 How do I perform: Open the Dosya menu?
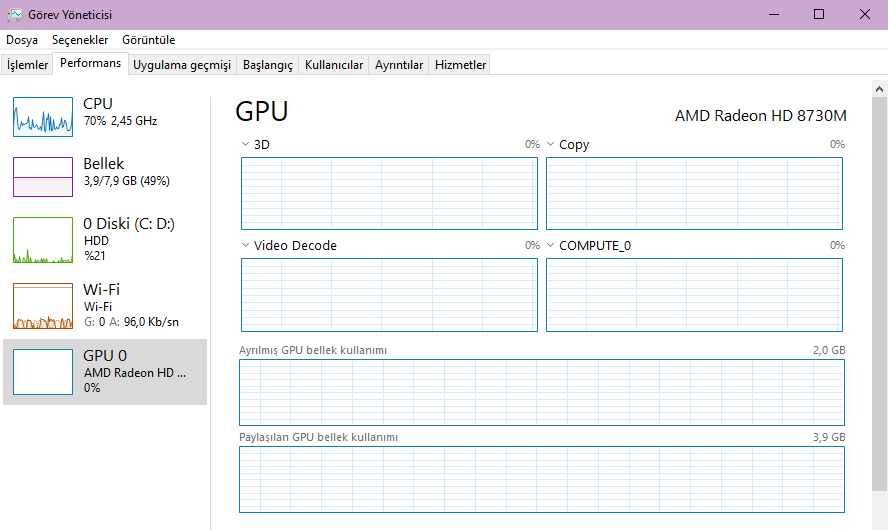22,40
